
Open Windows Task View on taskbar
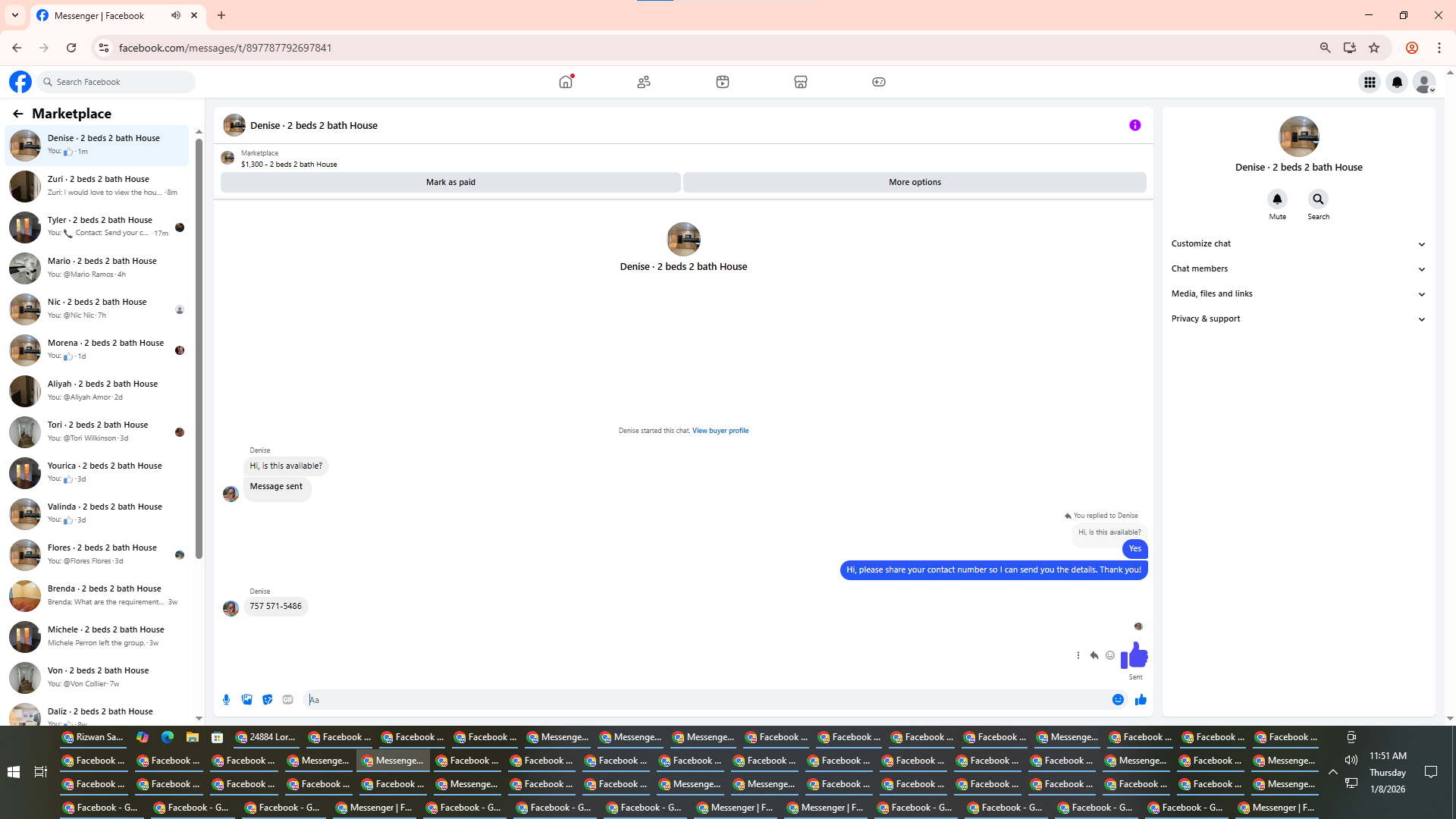41,772
